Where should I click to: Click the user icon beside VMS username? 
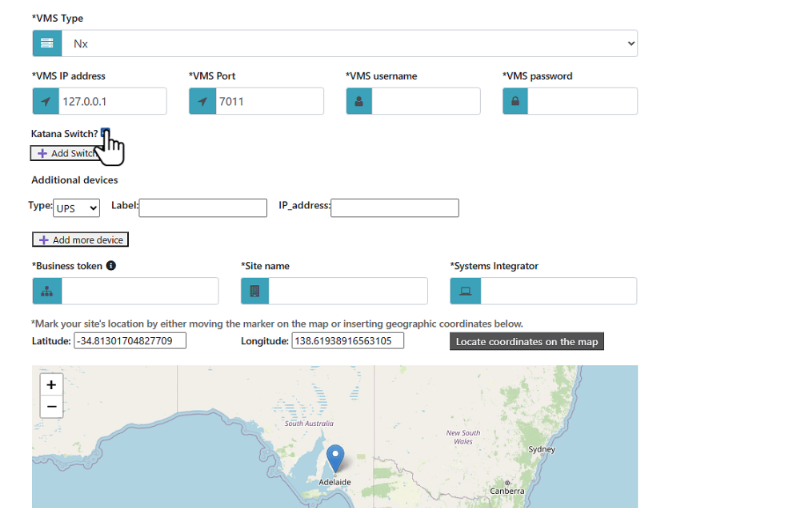[359, 101]
